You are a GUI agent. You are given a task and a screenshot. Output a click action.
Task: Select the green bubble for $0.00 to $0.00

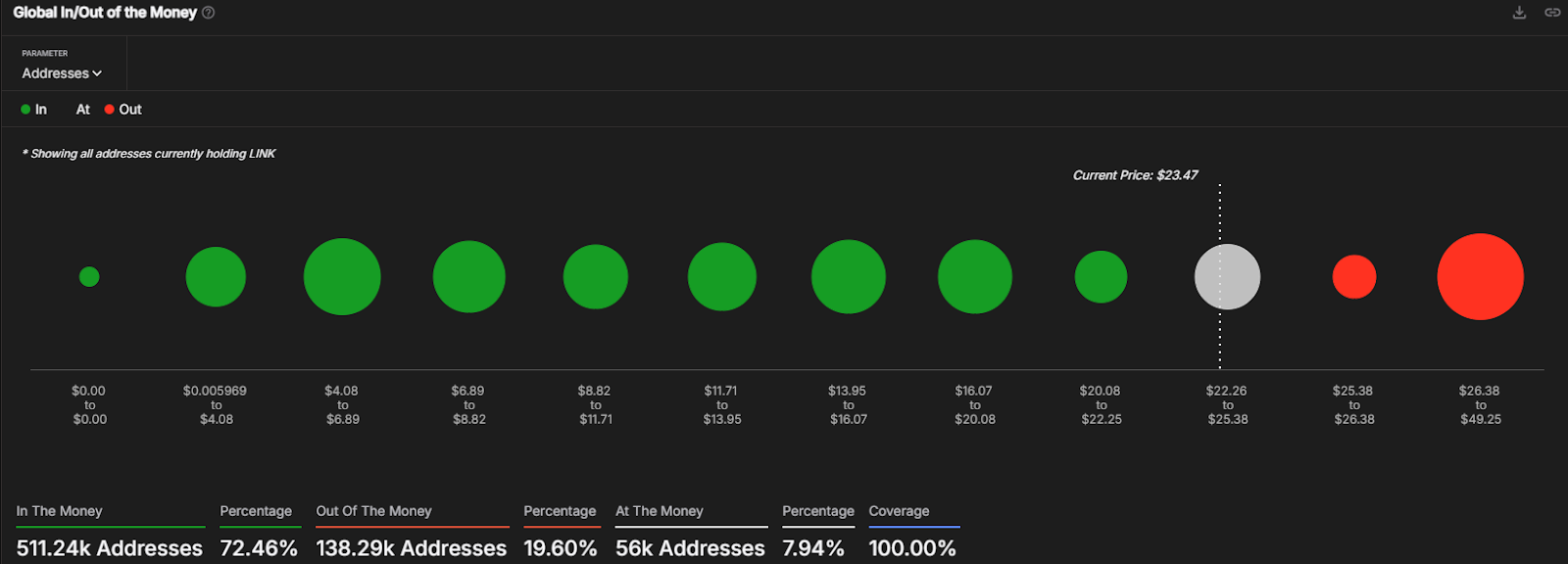click(89, 277)
